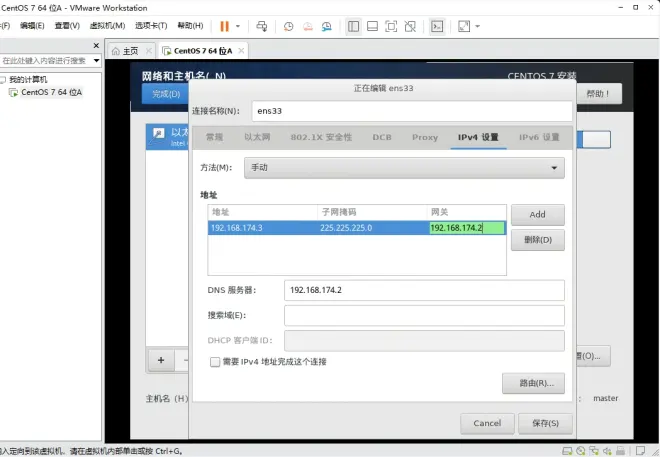The width and height of the screenshot is (660, 457).
Task: Revert to the previous snapshot icon
Action: (x=308, y=27)
